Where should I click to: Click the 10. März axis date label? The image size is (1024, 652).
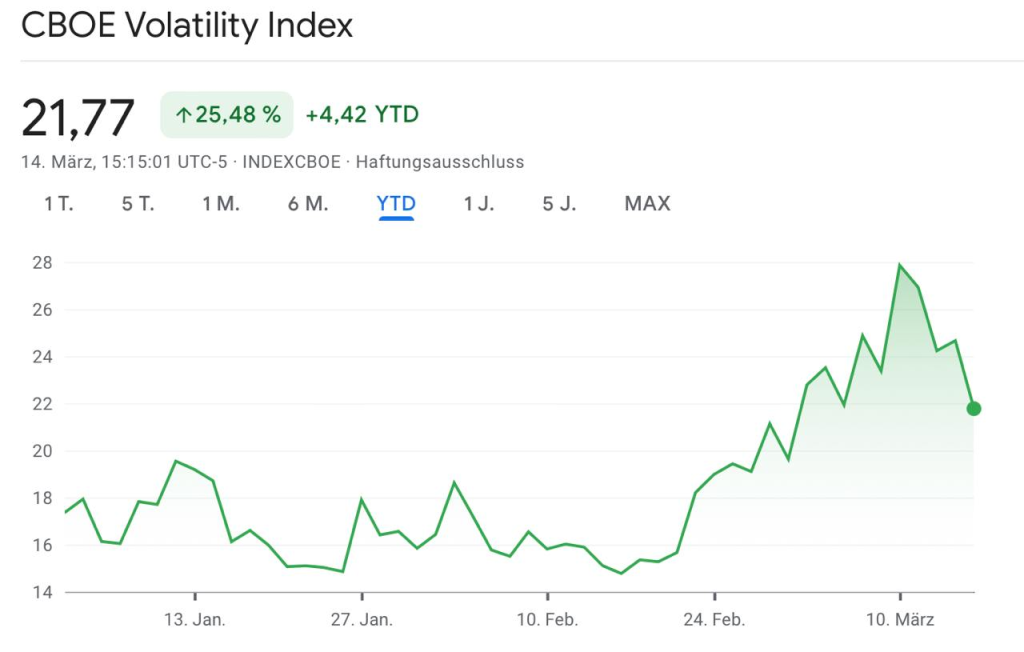click(900, 620)
